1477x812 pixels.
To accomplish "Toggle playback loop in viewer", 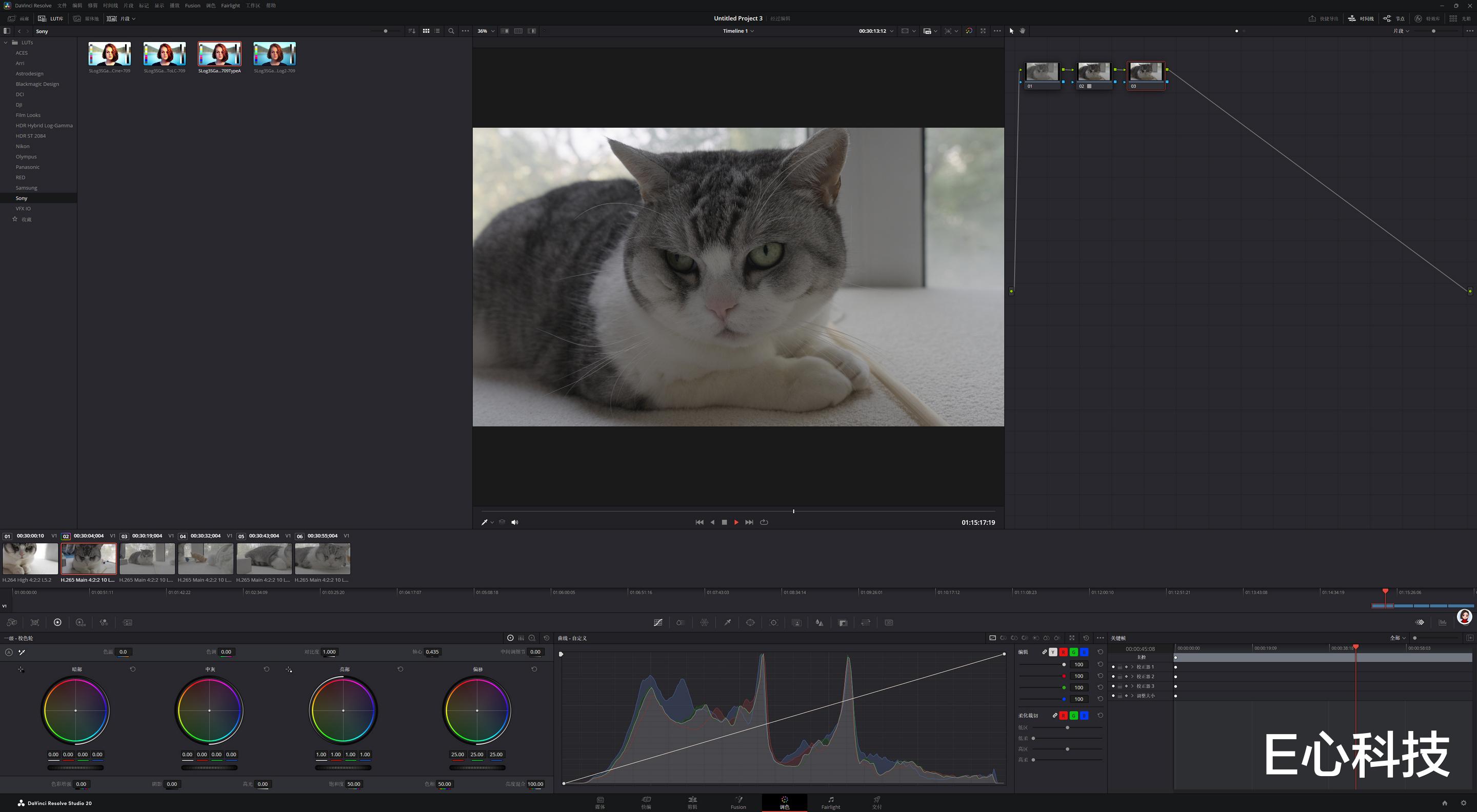I will tap(764, 522).
